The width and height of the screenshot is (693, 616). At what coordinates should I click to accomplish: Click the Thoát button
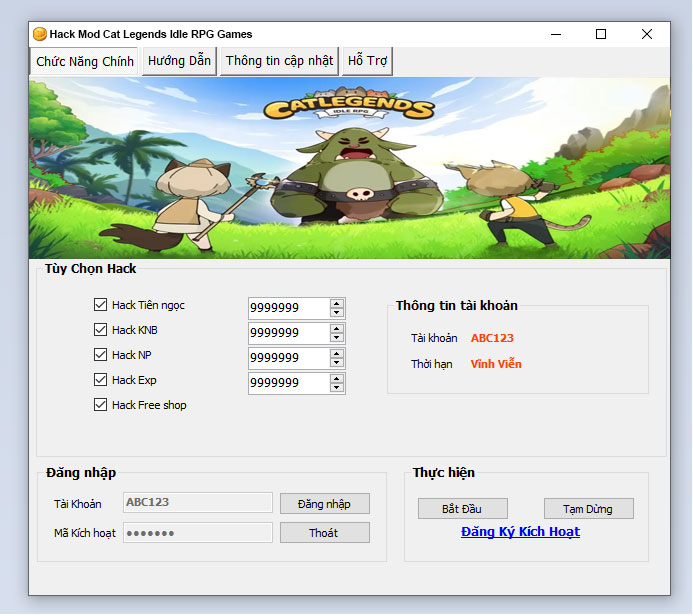pos(324,533)
